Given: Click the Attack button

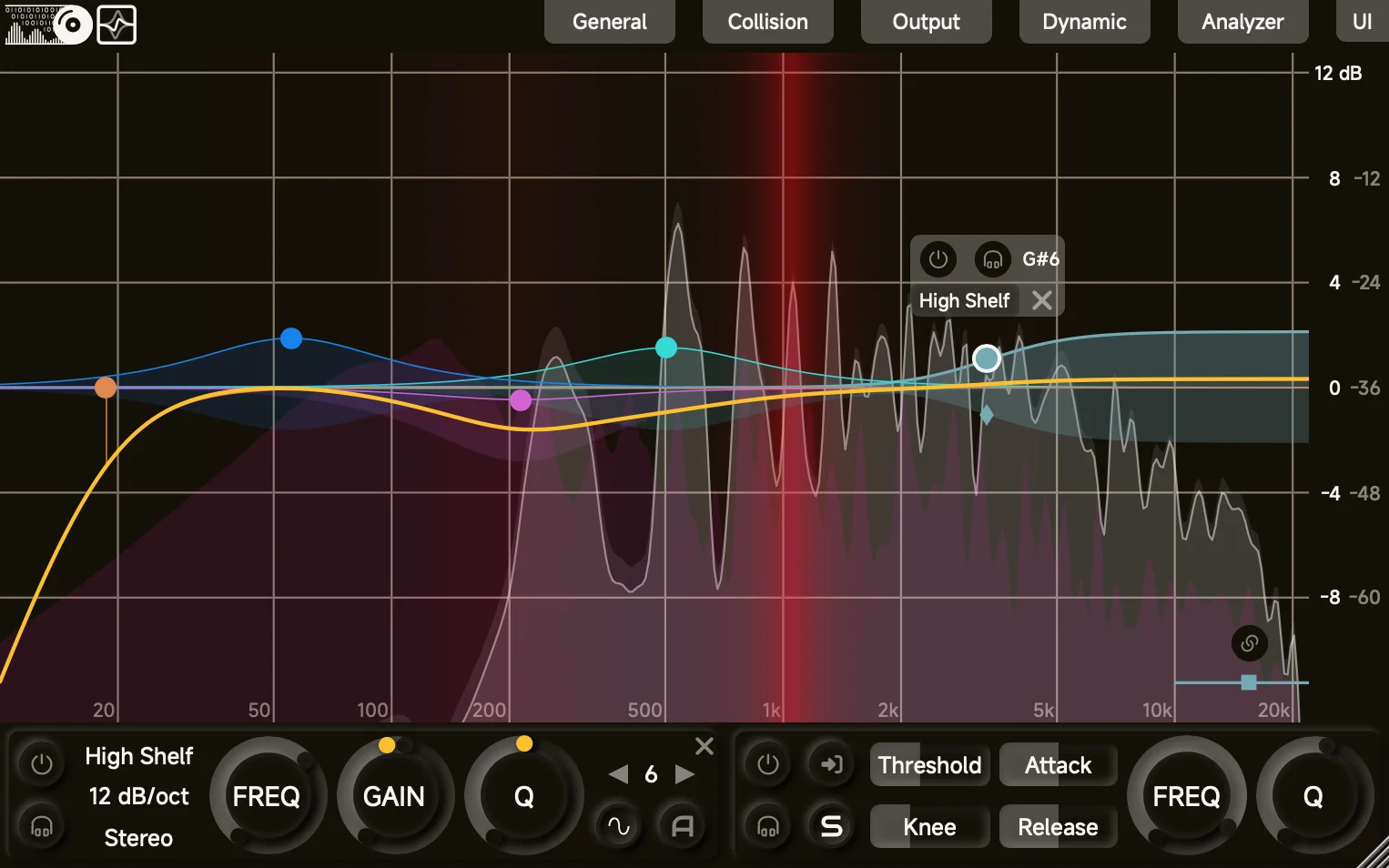Looking at the screenshot, I should click(1058, 765).
